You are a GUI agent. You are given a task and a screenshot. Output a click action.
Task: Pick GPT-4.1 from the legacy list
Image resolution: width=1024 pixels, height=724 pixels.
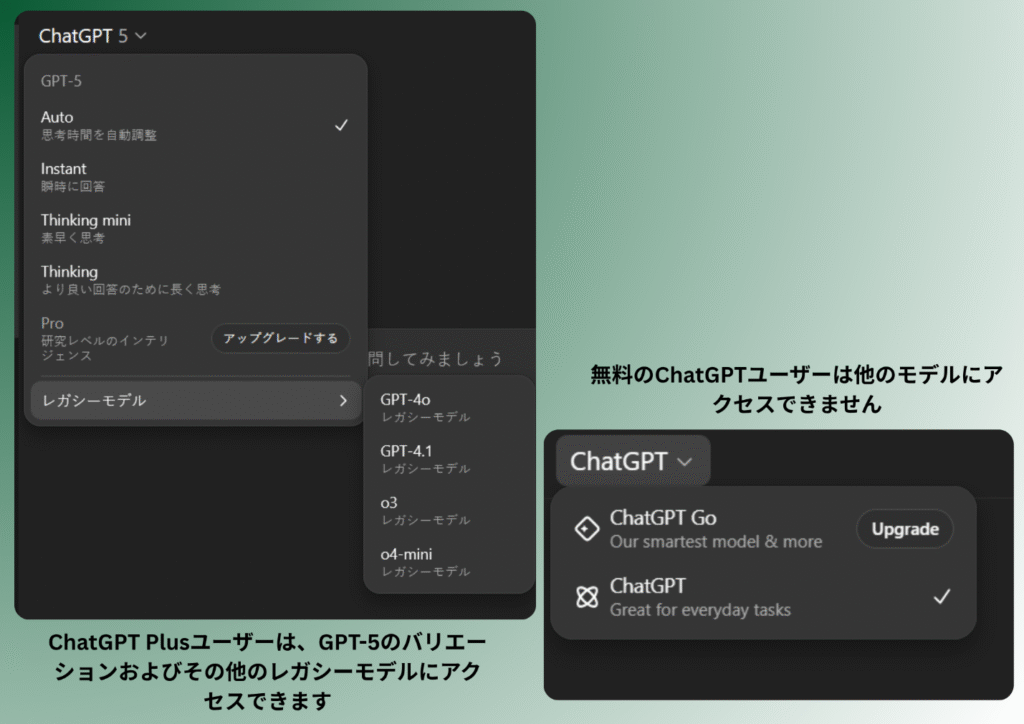pos(440,459)
